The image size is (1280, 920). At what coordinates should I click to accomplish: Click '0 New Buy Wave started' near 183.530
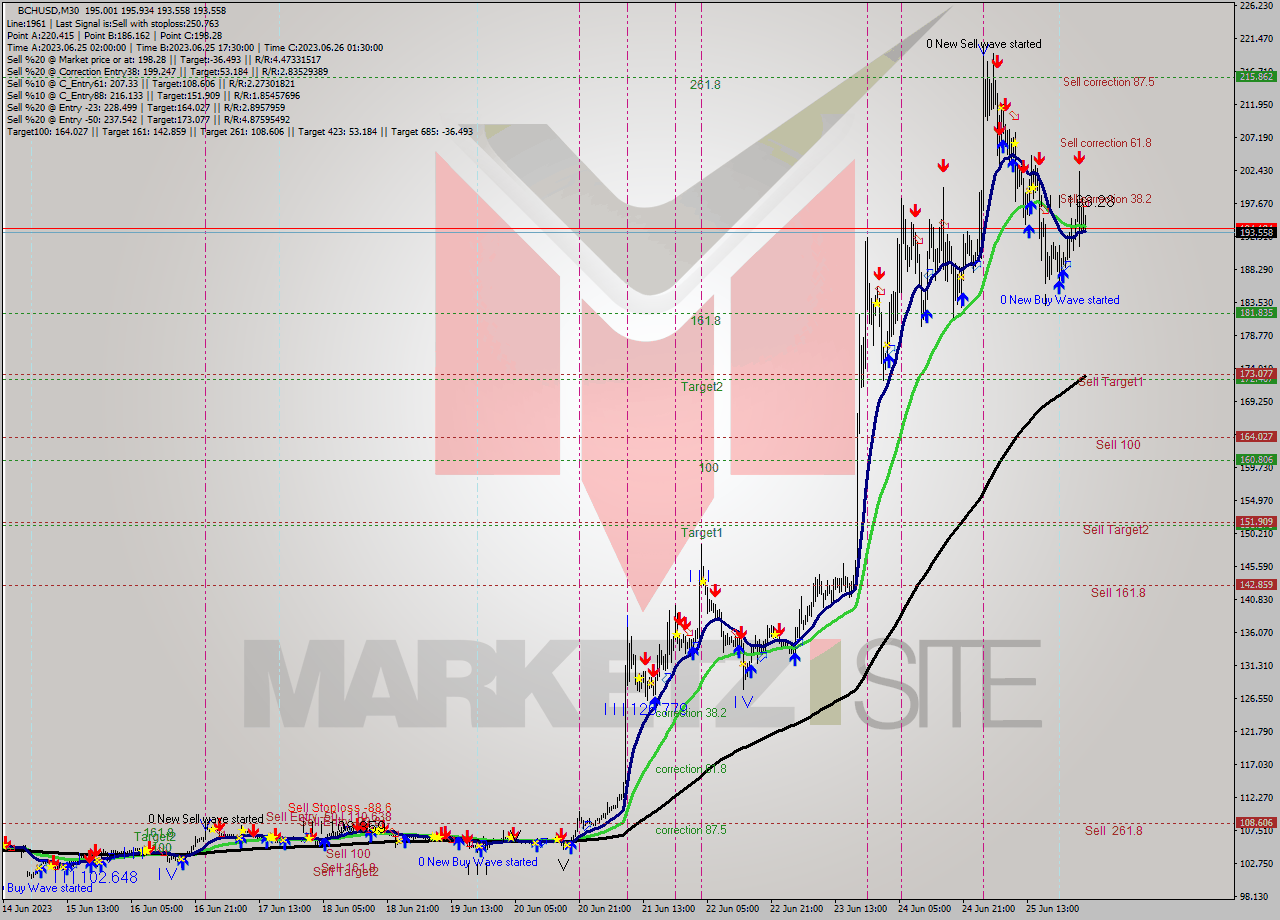pyautogui.click(x=1060, y=300)
